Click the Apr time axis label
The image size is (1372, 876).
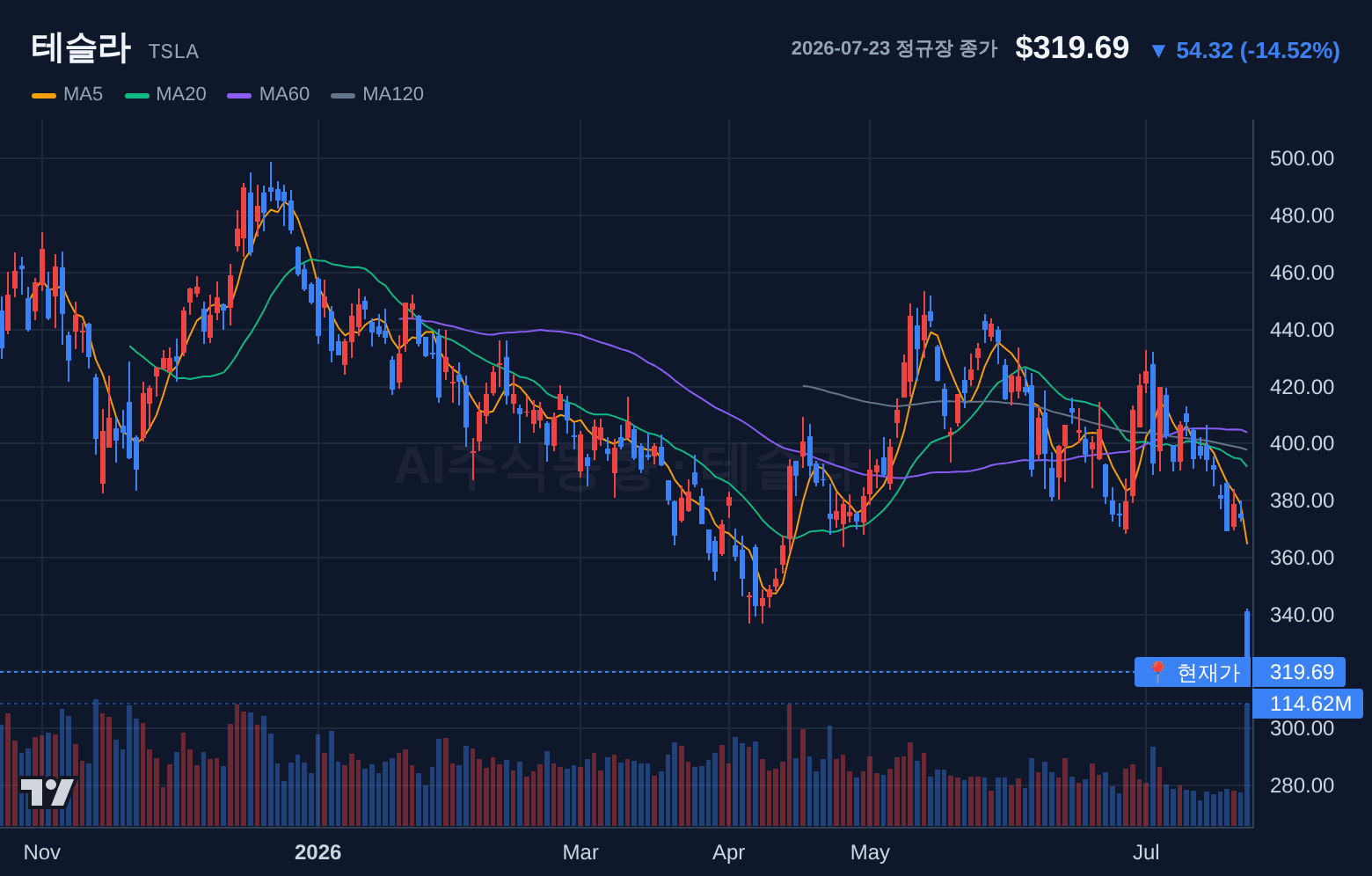(x=729, y=852)
